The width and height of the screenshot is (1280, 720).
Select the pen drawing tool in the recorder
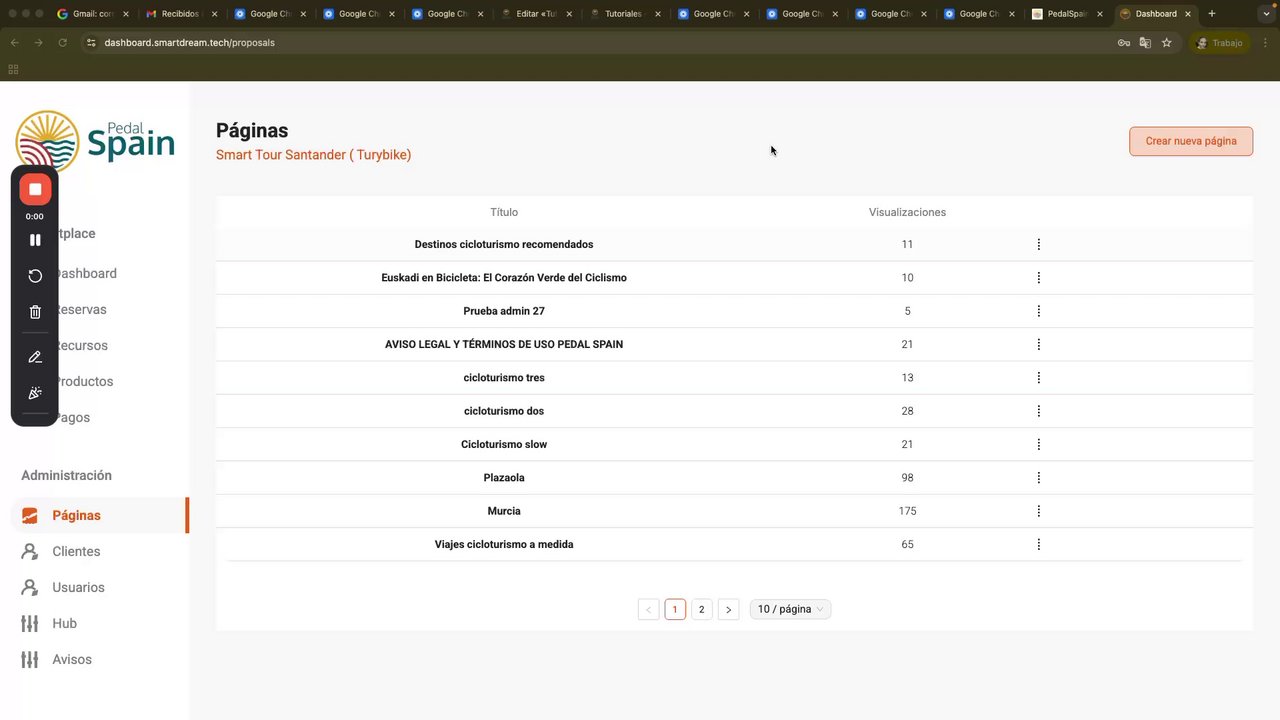[x=35, y=357]
